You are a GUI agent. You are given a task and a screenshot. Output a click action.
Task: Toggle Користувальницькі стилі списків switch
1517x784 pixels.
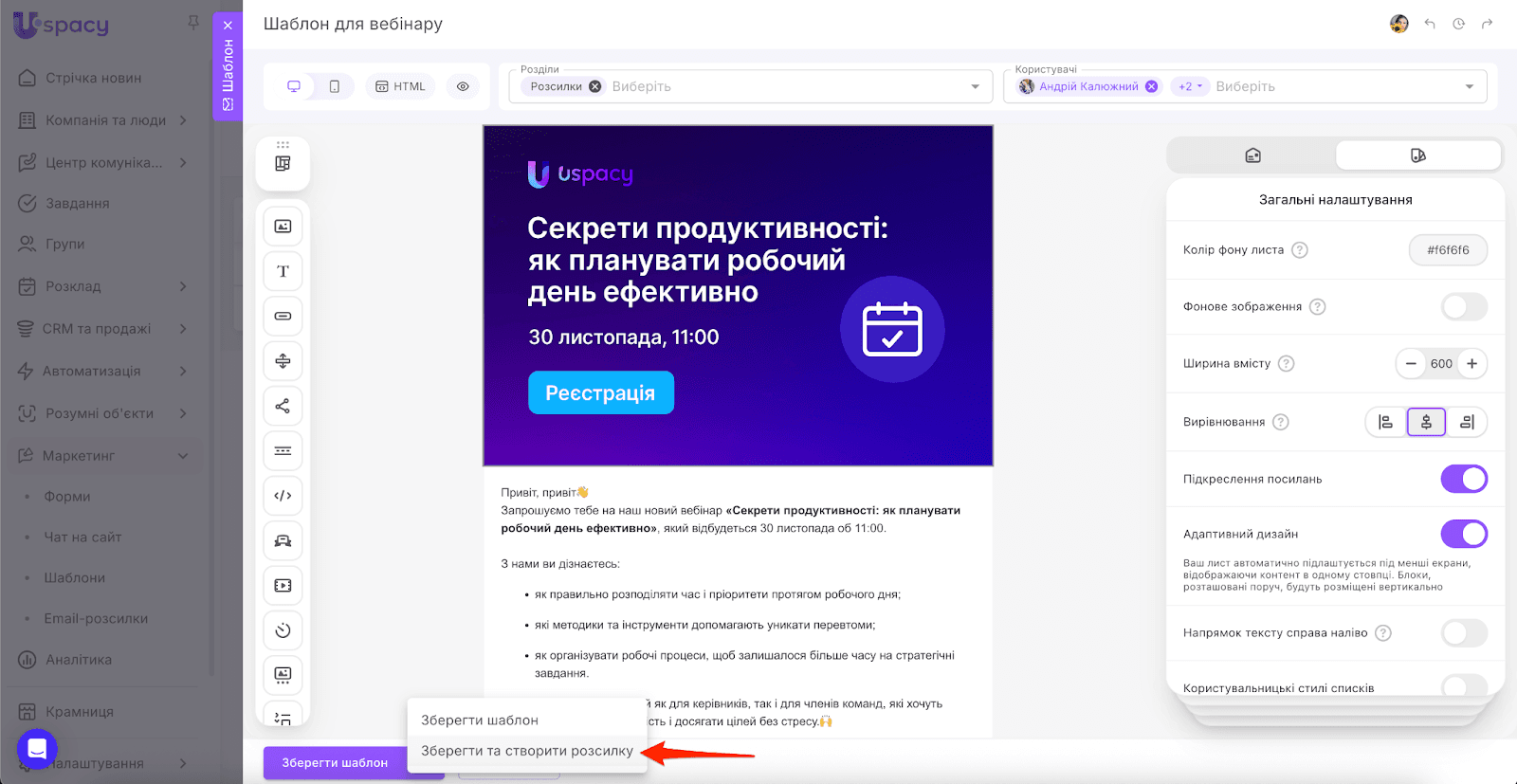pos(1464,686)
